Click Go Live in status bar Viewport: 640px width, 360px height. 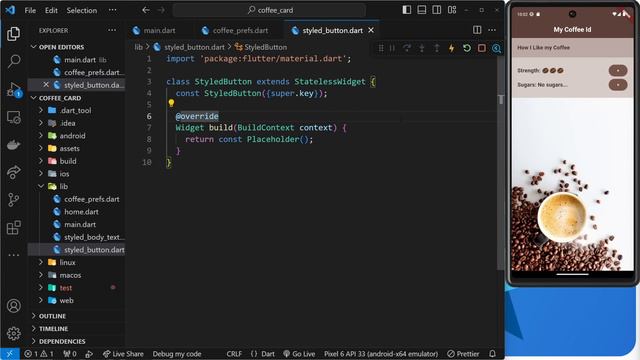pyautogui.click(x=299, y=354)
